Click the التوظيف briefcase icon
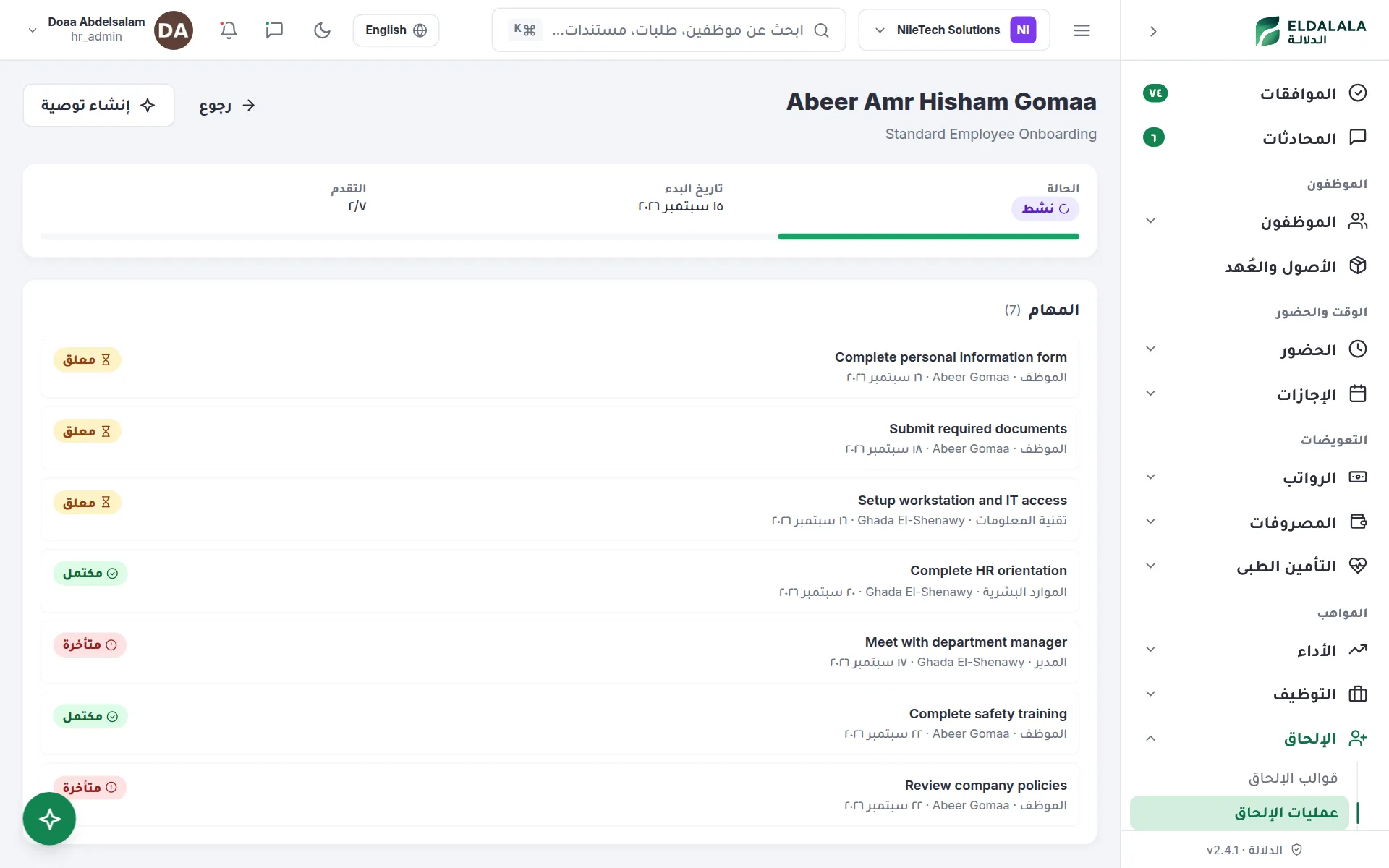1389x868 pixels. click(x=1358, y=694)
